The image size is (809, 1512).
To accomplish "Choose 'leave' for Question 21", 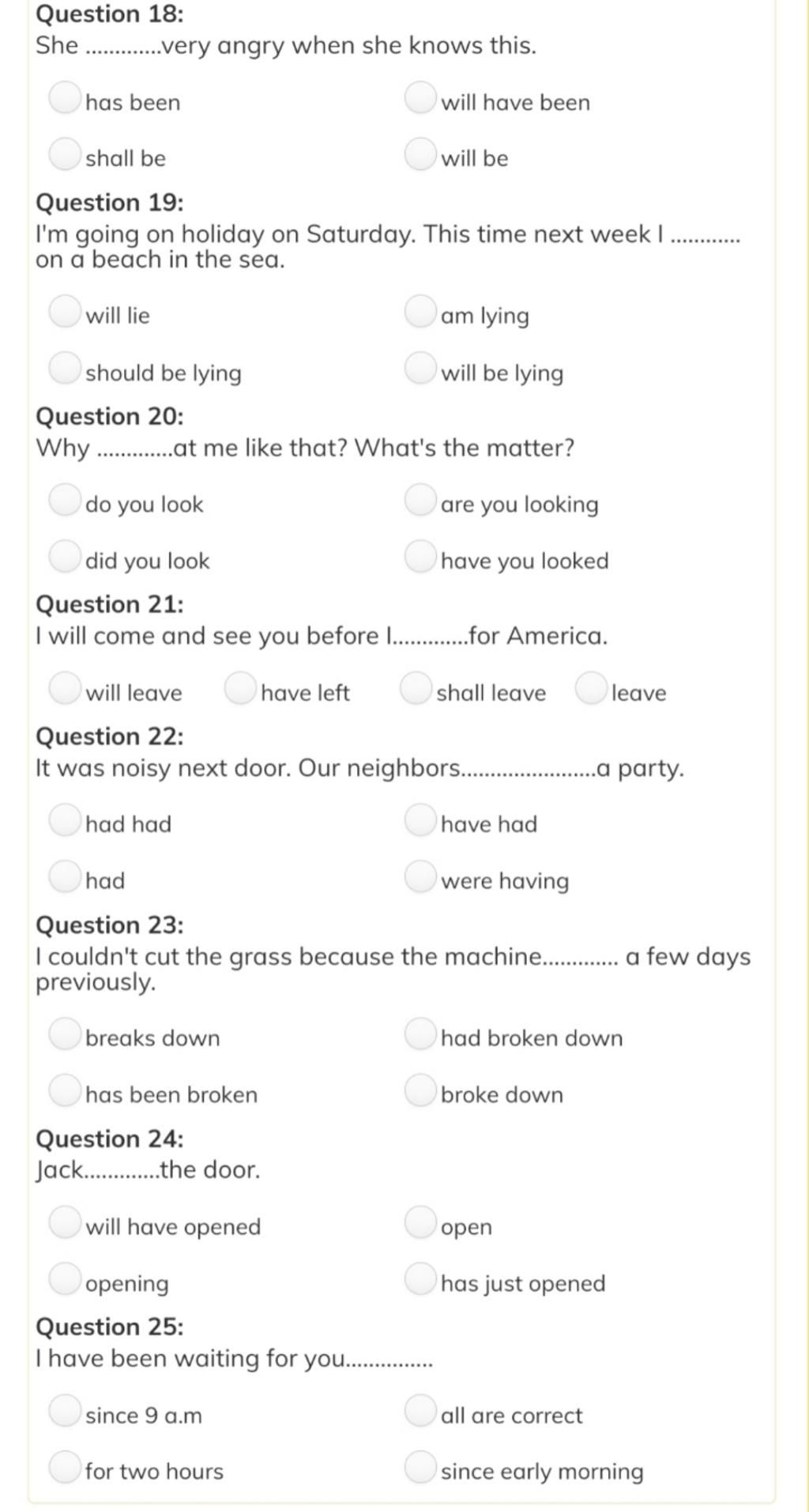I will (x=591, y=688).
